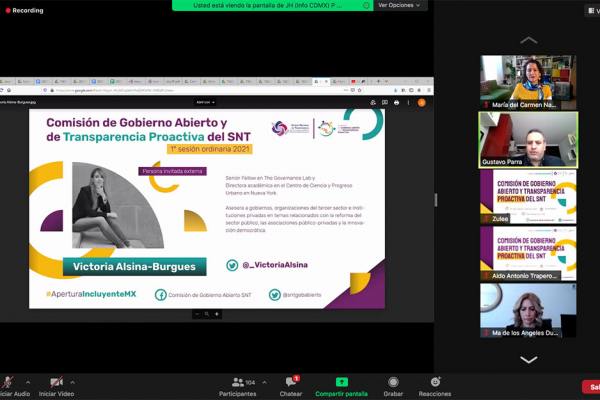Click Twitter icon beside @_VictoriaAlsina
The width and height of the screenshot is (600, 400).
pos(232,265)
